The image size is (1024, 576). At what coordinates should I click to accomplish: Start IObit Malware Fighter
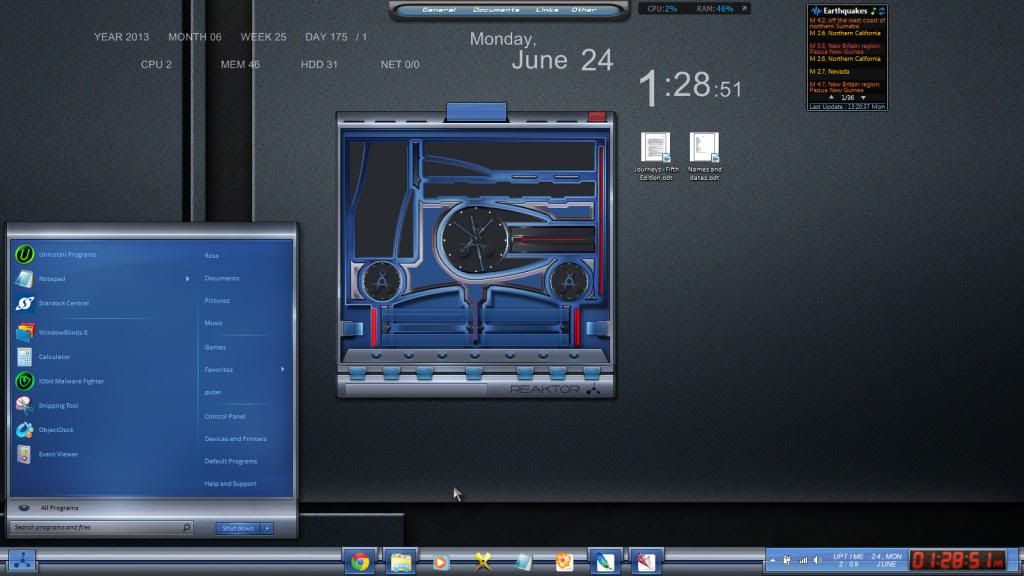click(59, 381)
